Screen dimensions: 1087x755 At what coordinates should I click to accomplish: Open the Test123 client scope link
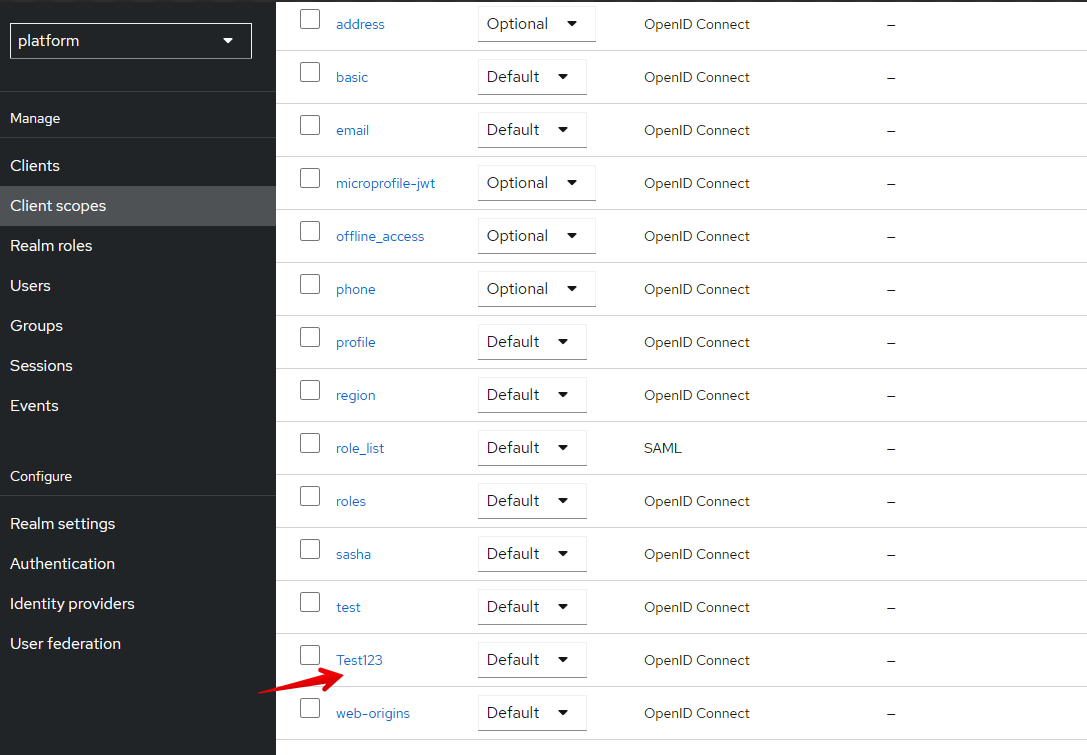point(359,660)
